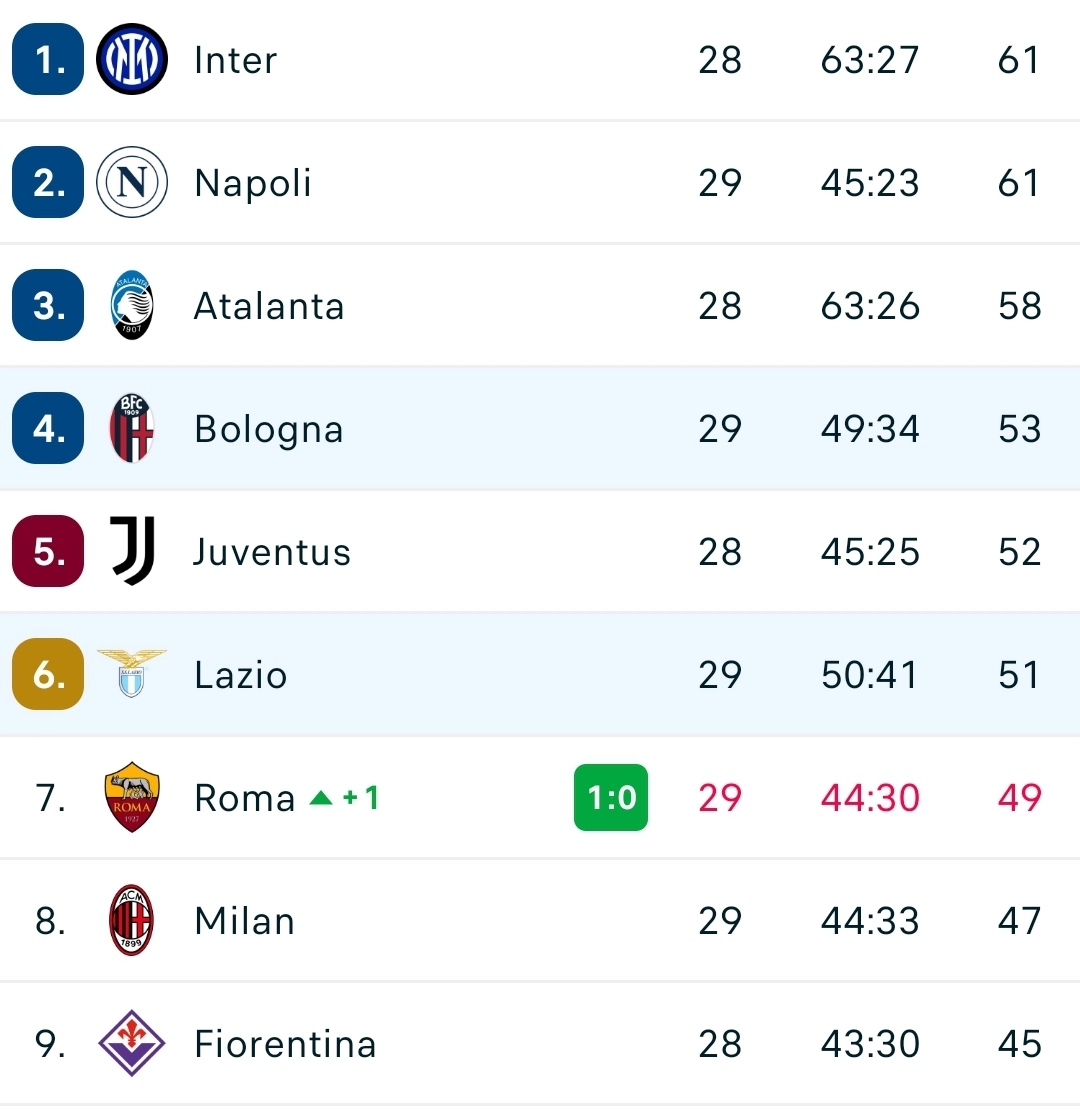Click the blue rank badge showing 1

pos(47,59)
